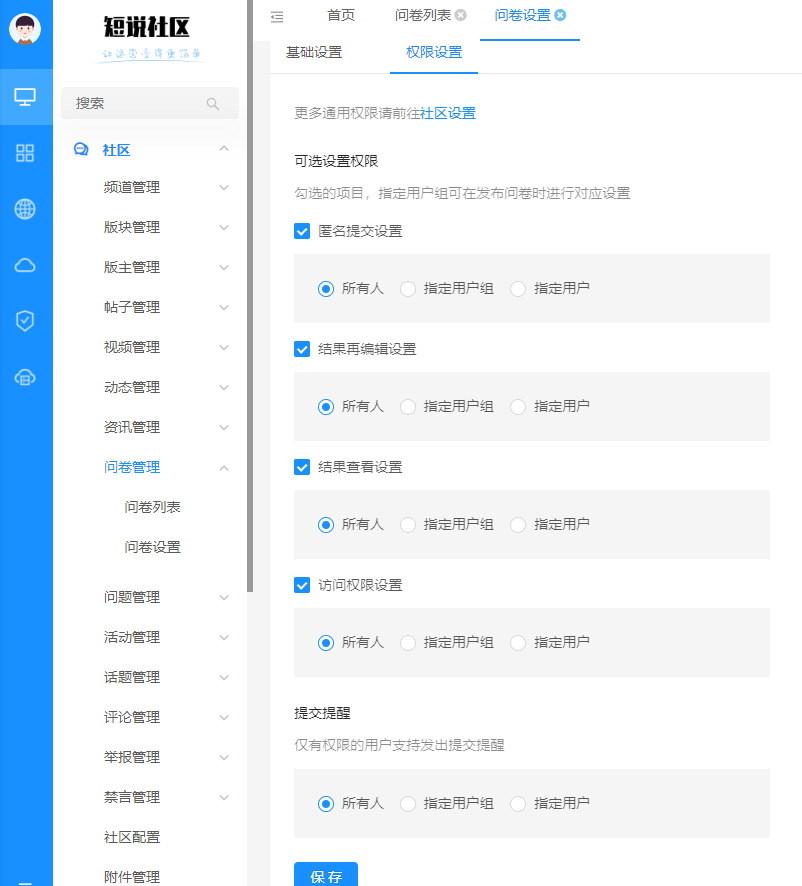Expand 举报管理 menu
This screenshot has height=886, width=802.
[x=224, y=758]
